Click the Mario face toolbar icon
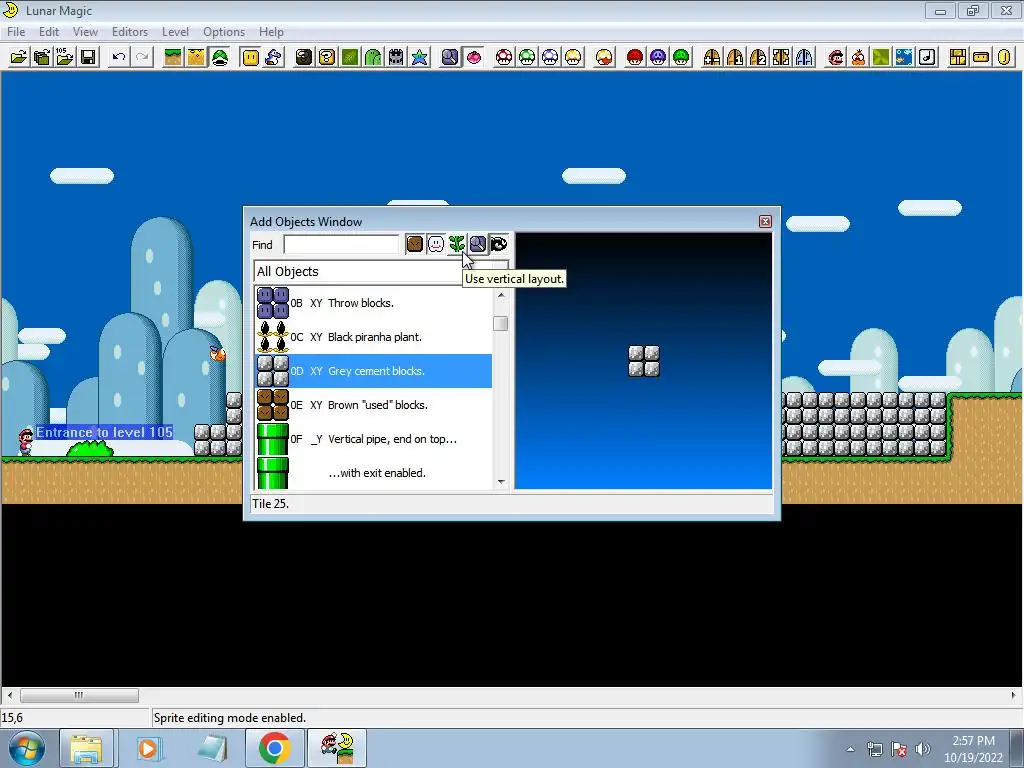 (x=835, y=57)
